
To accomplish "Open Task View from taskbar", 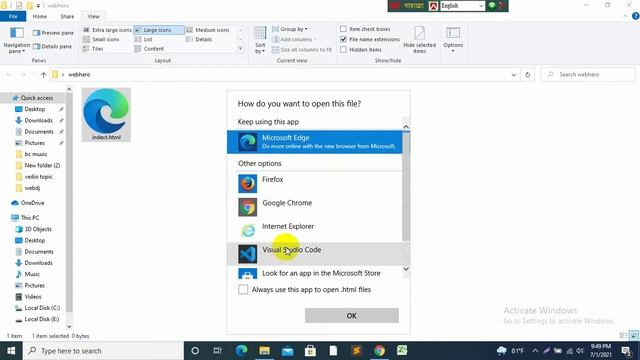I will 218,351.
